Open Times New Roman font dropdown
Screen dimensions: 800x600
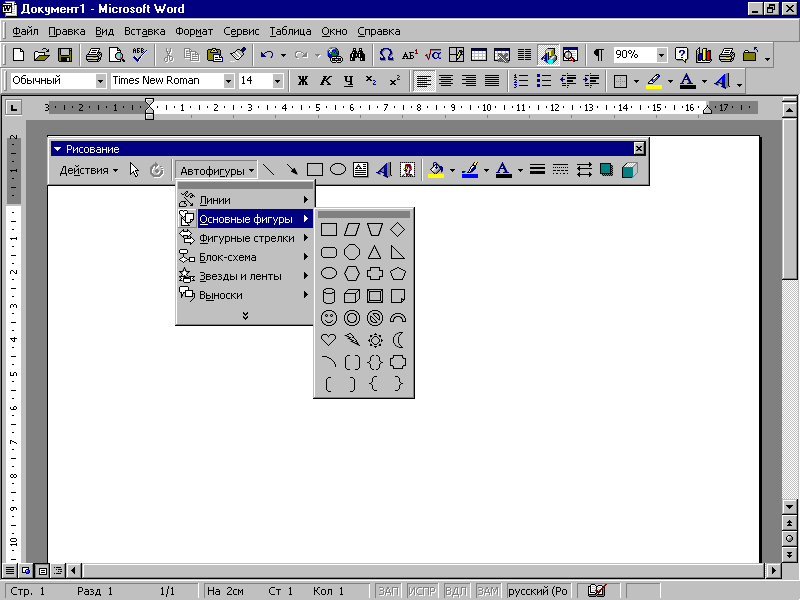(229, 81)
